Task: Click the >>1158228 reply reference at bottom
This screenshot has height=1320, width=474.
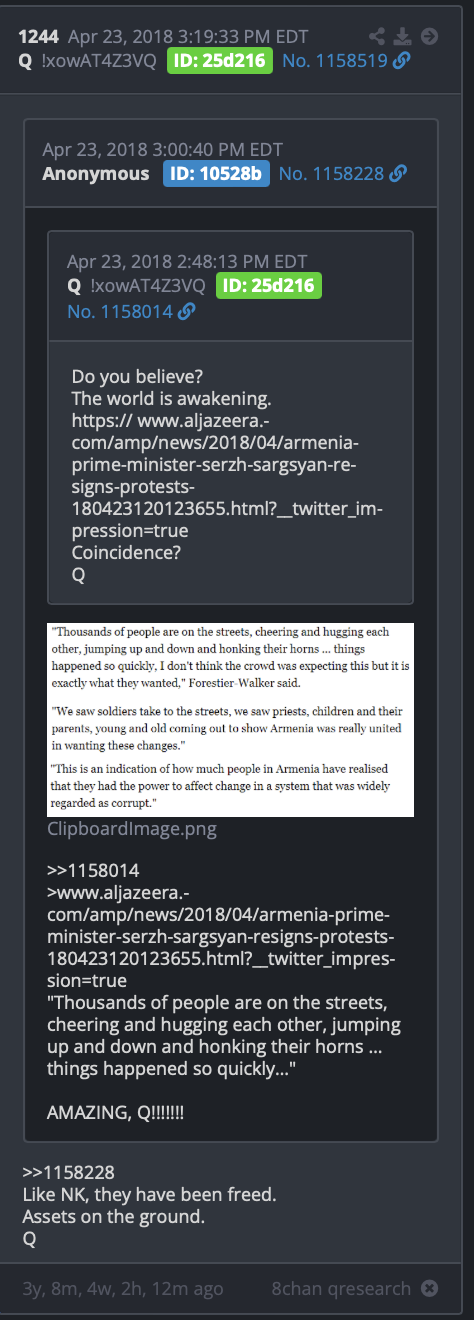Action: 69,1171
